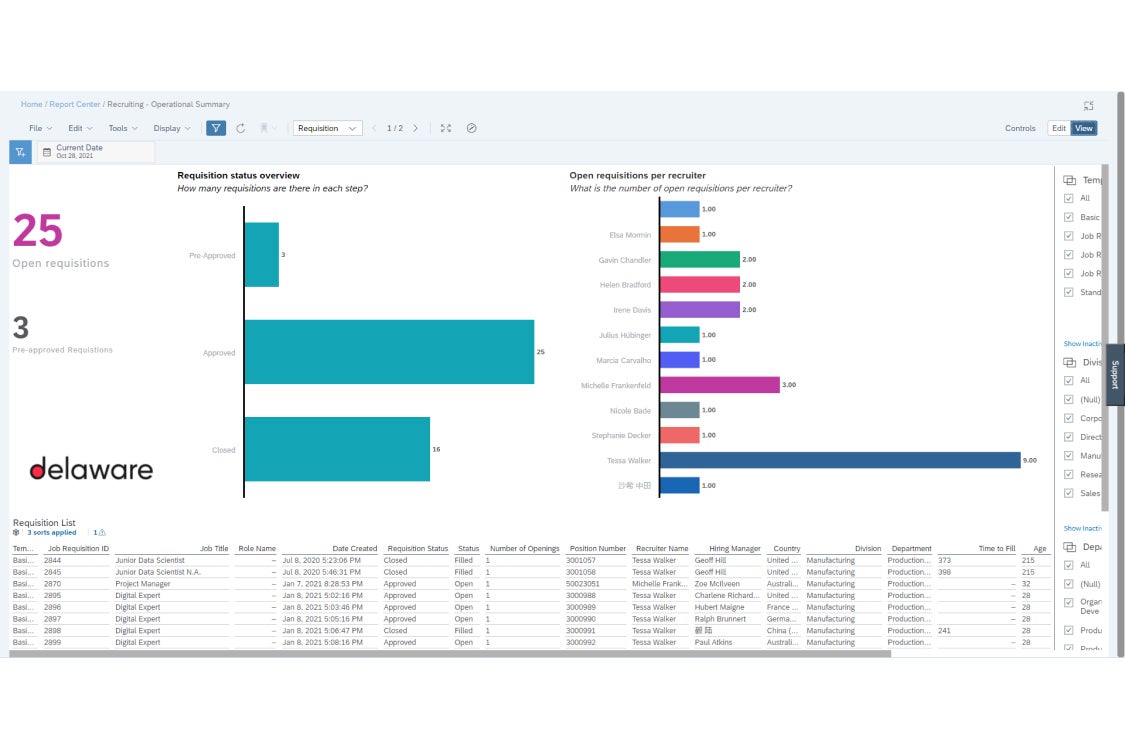This screenshot has height=750, width=1125.
Task: Click the bookmark icon in toolbar
Action: coord(265,128)
